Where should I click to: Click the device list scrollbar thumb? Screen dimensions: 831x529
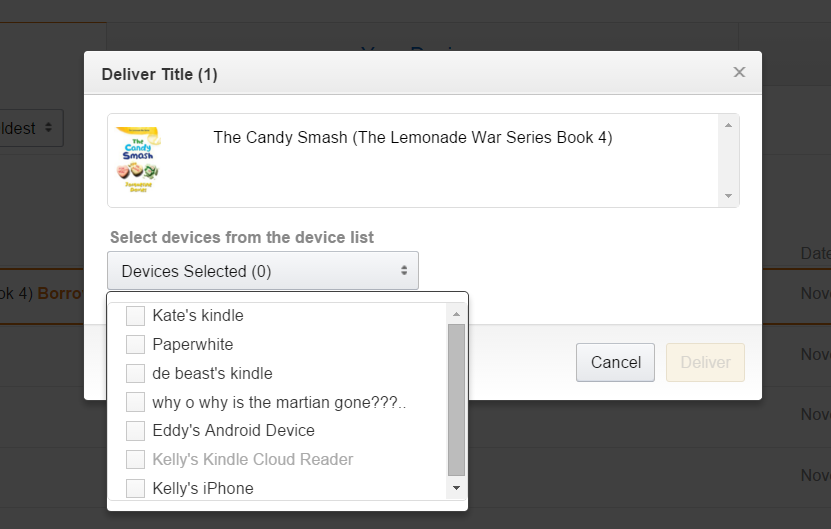(x=456, y=398)
